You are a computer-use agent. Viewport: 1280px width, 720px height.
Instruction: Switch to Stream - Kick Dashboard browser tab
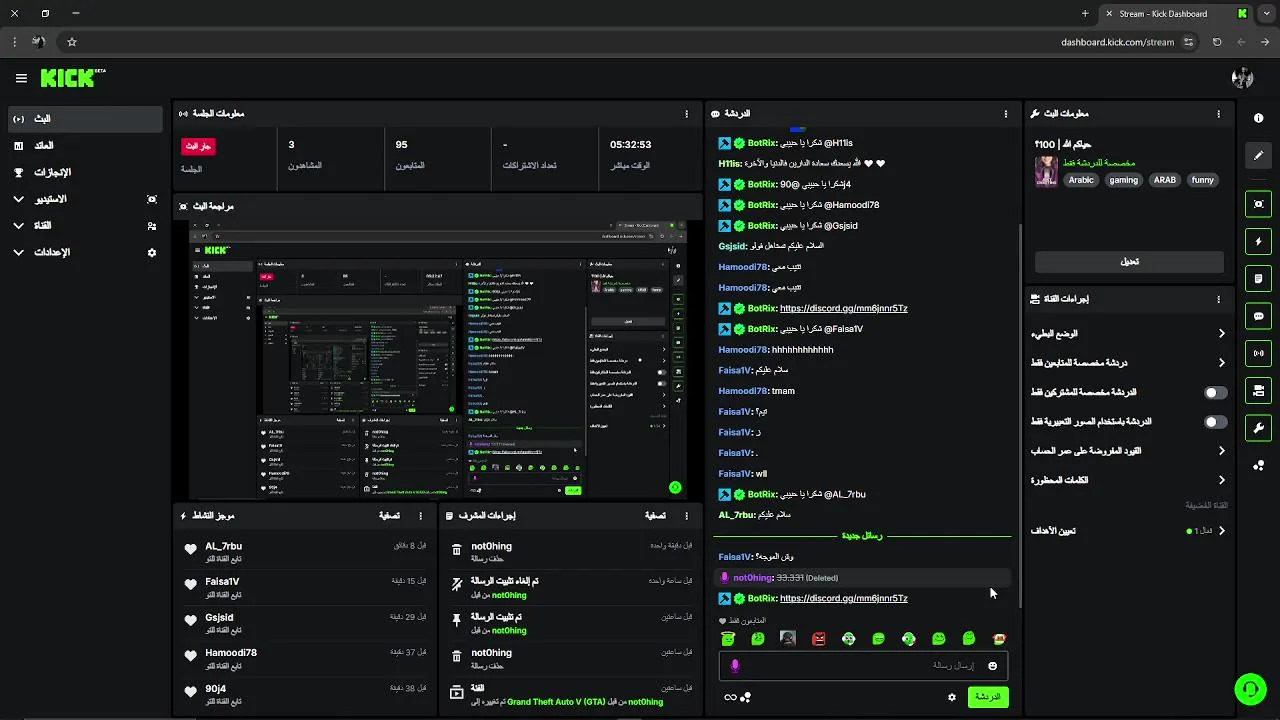click(x=1176, y=14)
